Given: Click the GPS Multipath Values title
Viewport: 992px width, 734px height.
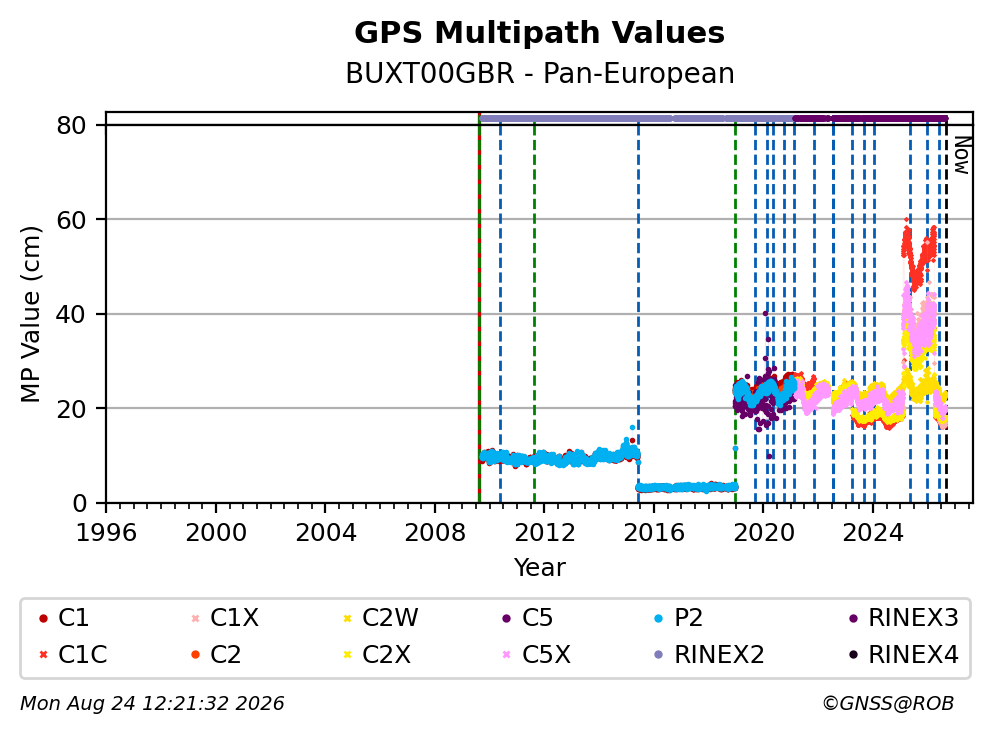Looking at the screenshot, I should pos(539,33).
